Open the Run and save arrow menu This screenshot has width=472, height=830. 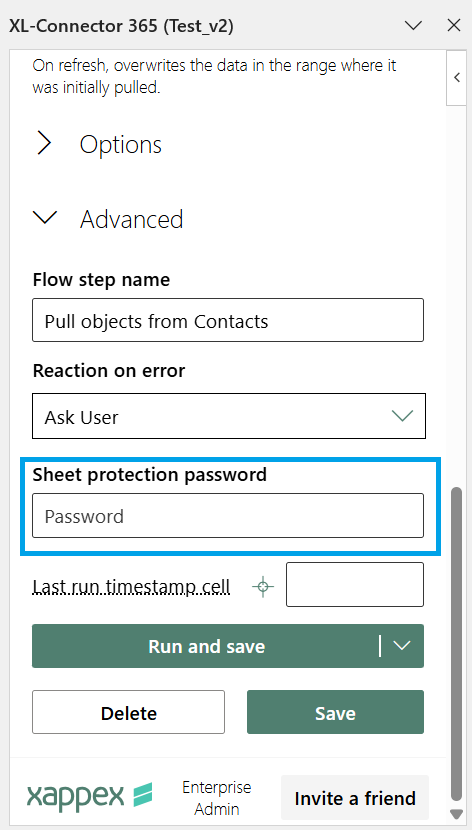402,646
